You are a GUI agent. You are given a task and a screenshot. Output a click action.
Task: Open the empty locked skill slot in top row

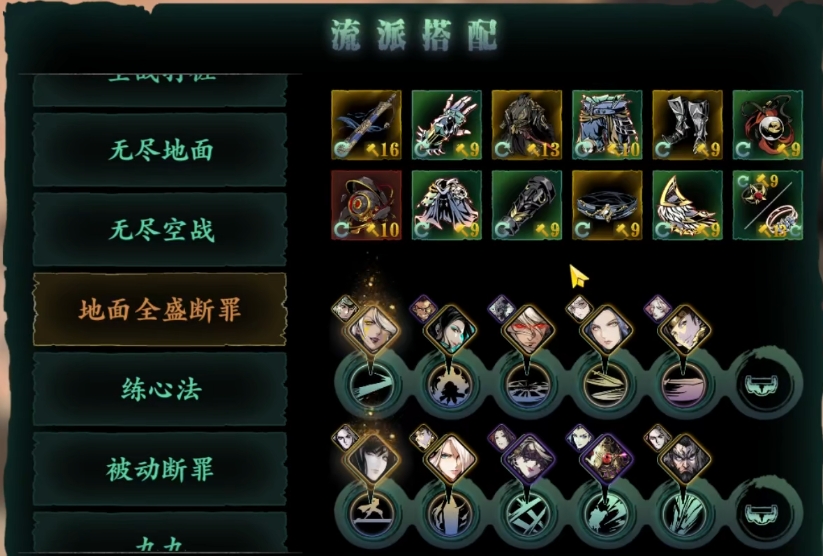click(764, 384)
